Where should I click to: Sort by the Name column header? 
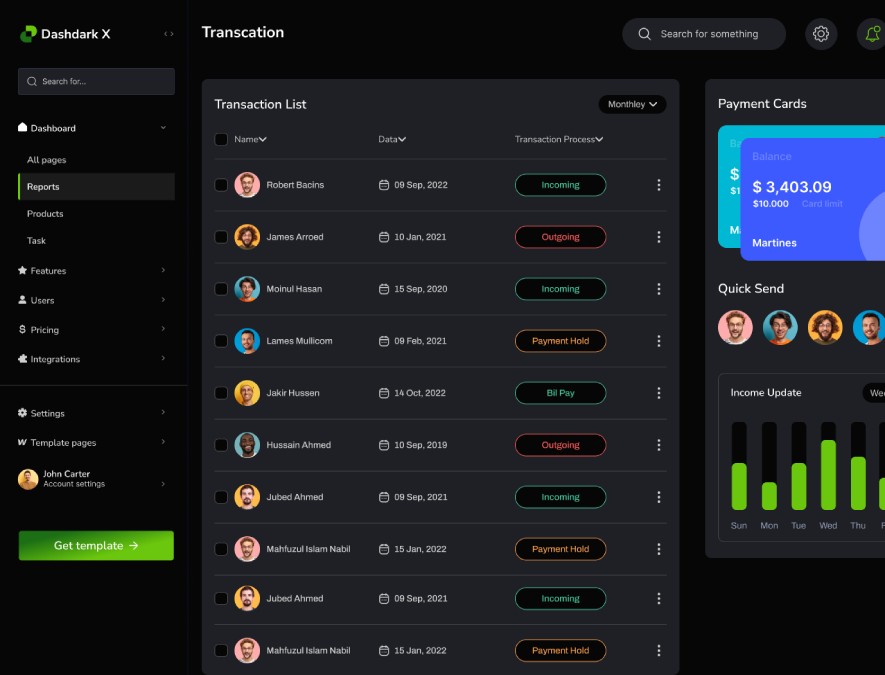click(250, 139)
